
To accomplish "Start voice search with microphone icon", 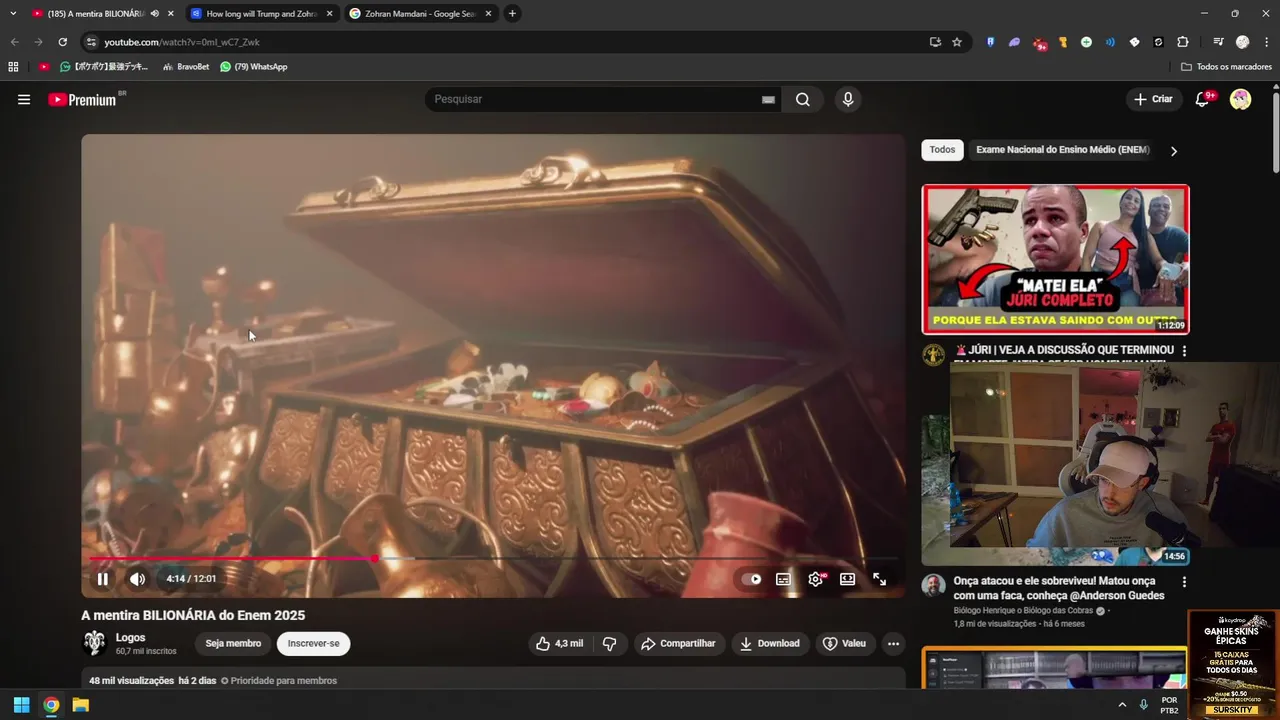I will 848,99.
